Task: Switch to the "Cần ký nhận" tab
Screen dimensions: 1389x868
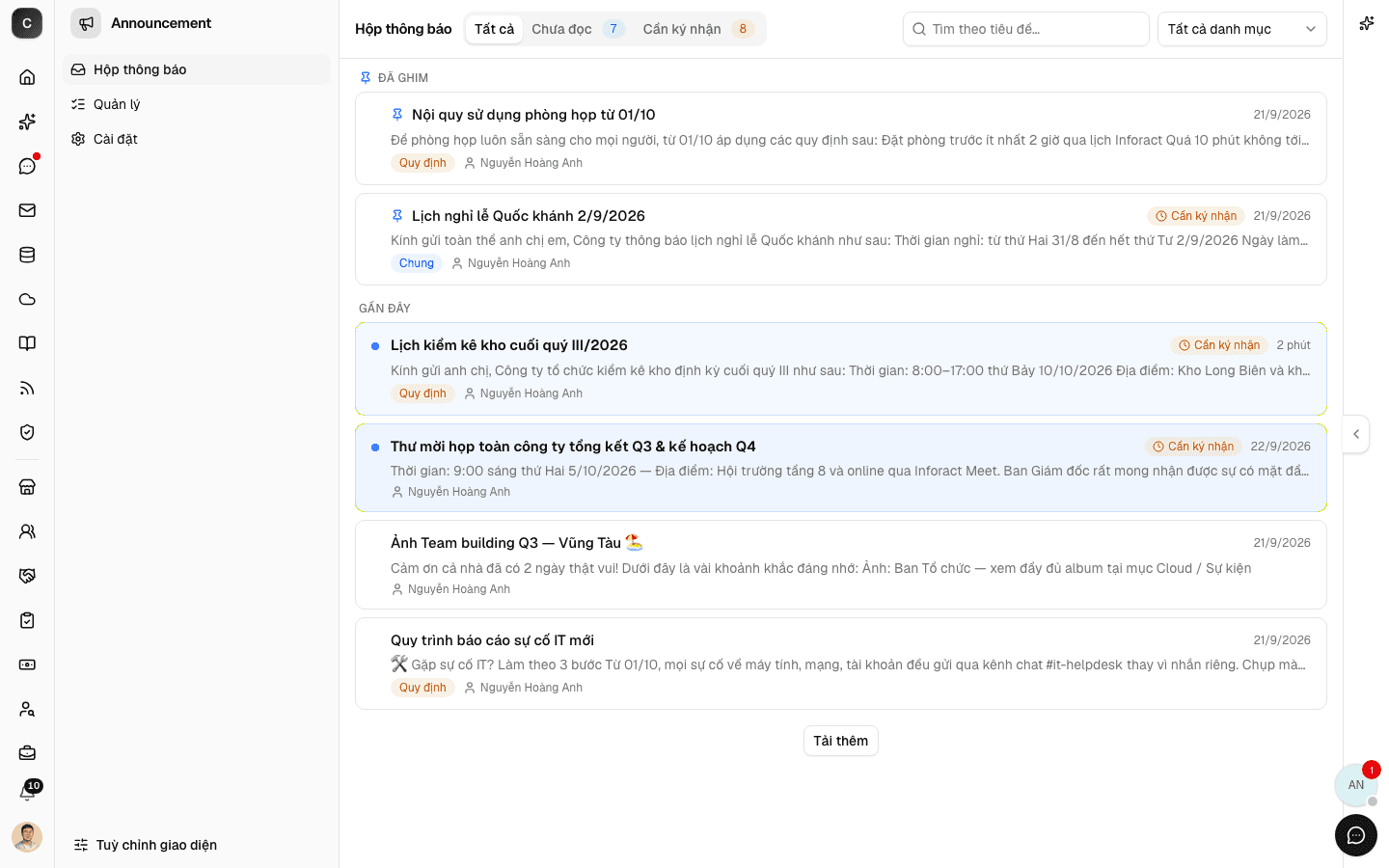Action: 698,29
